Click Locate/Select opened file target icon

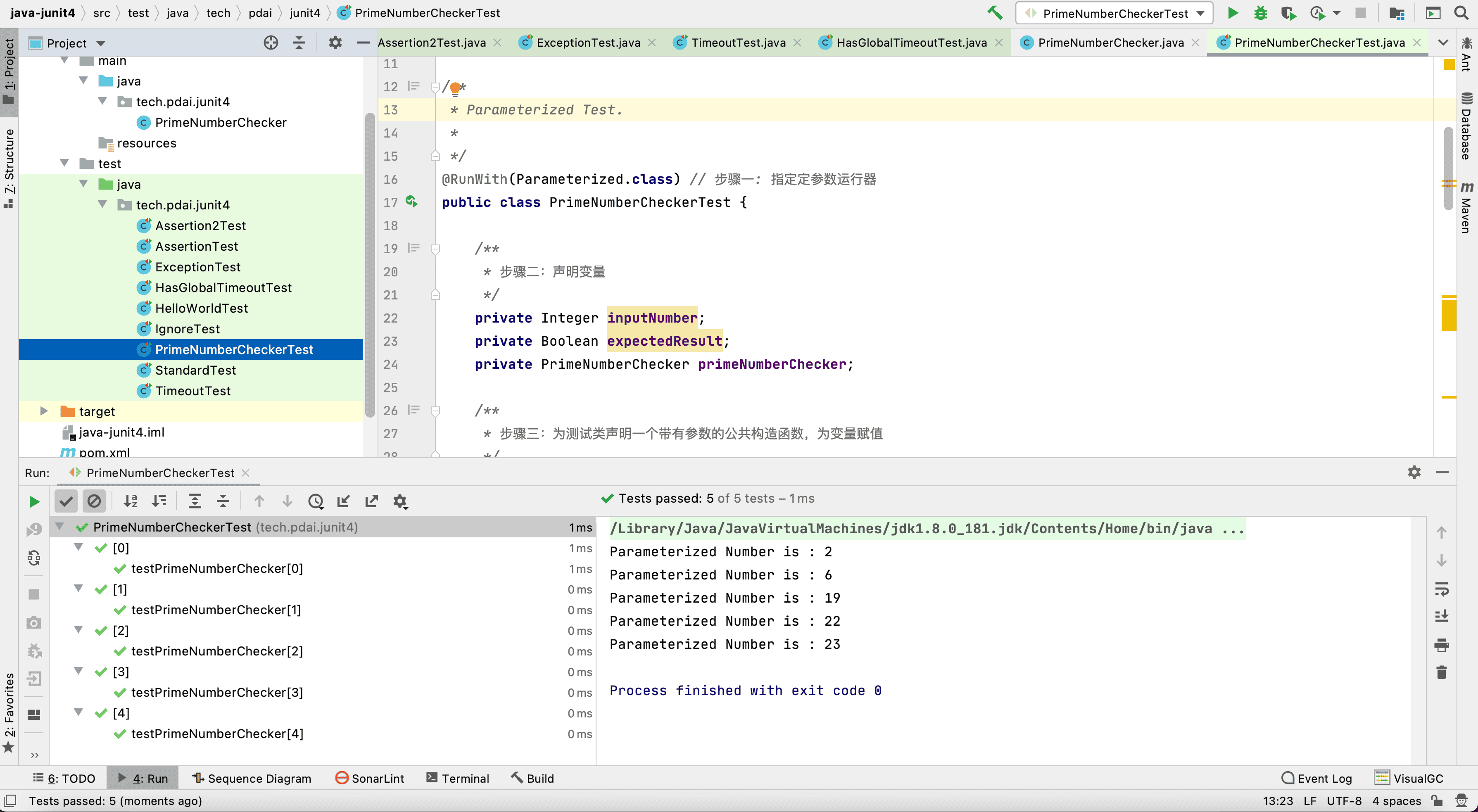tap(271, 43)
